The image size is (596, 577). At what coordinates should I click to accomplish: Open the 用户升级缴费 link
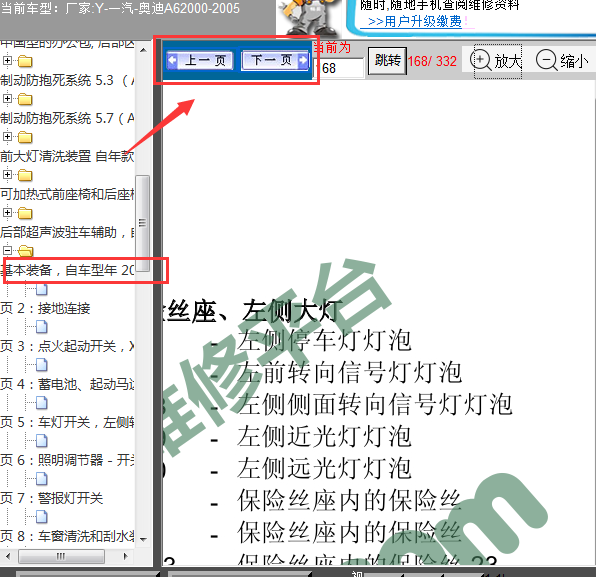click(415, 21)
